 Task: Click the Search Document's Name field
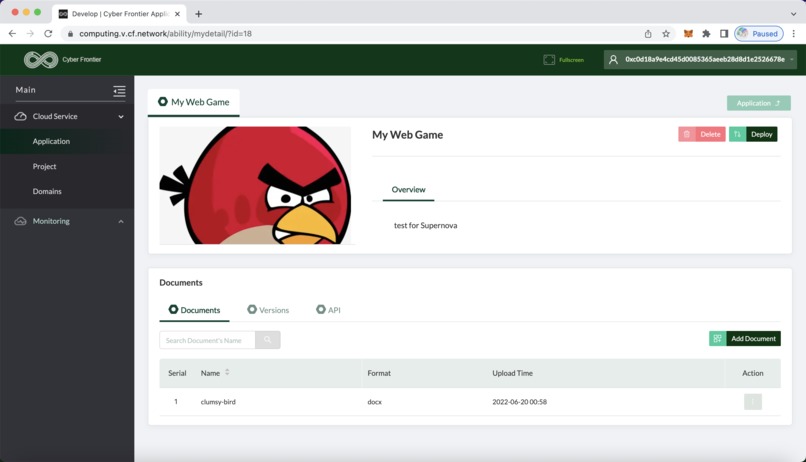pyautogui.click(x=207, y=340)
